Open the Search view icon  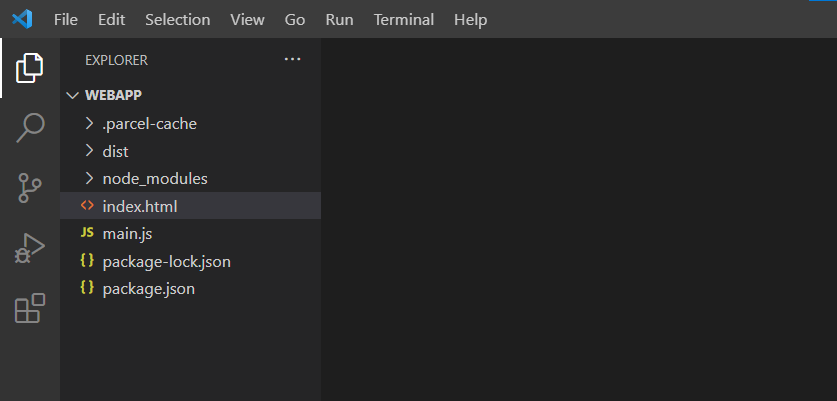point(30,128)
